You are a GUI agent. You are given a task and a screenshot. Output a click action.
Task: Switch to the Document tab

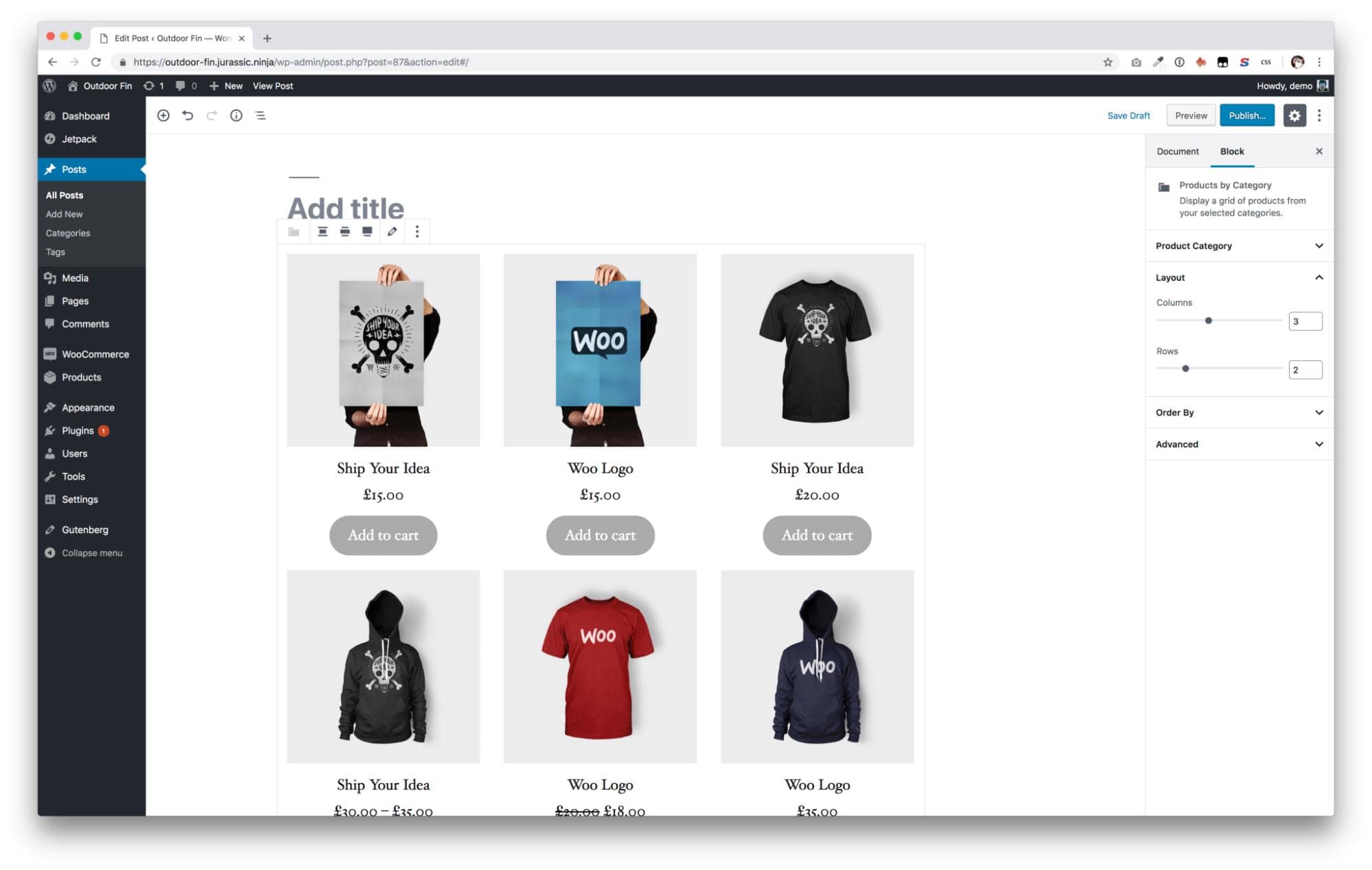[1177, 151]
